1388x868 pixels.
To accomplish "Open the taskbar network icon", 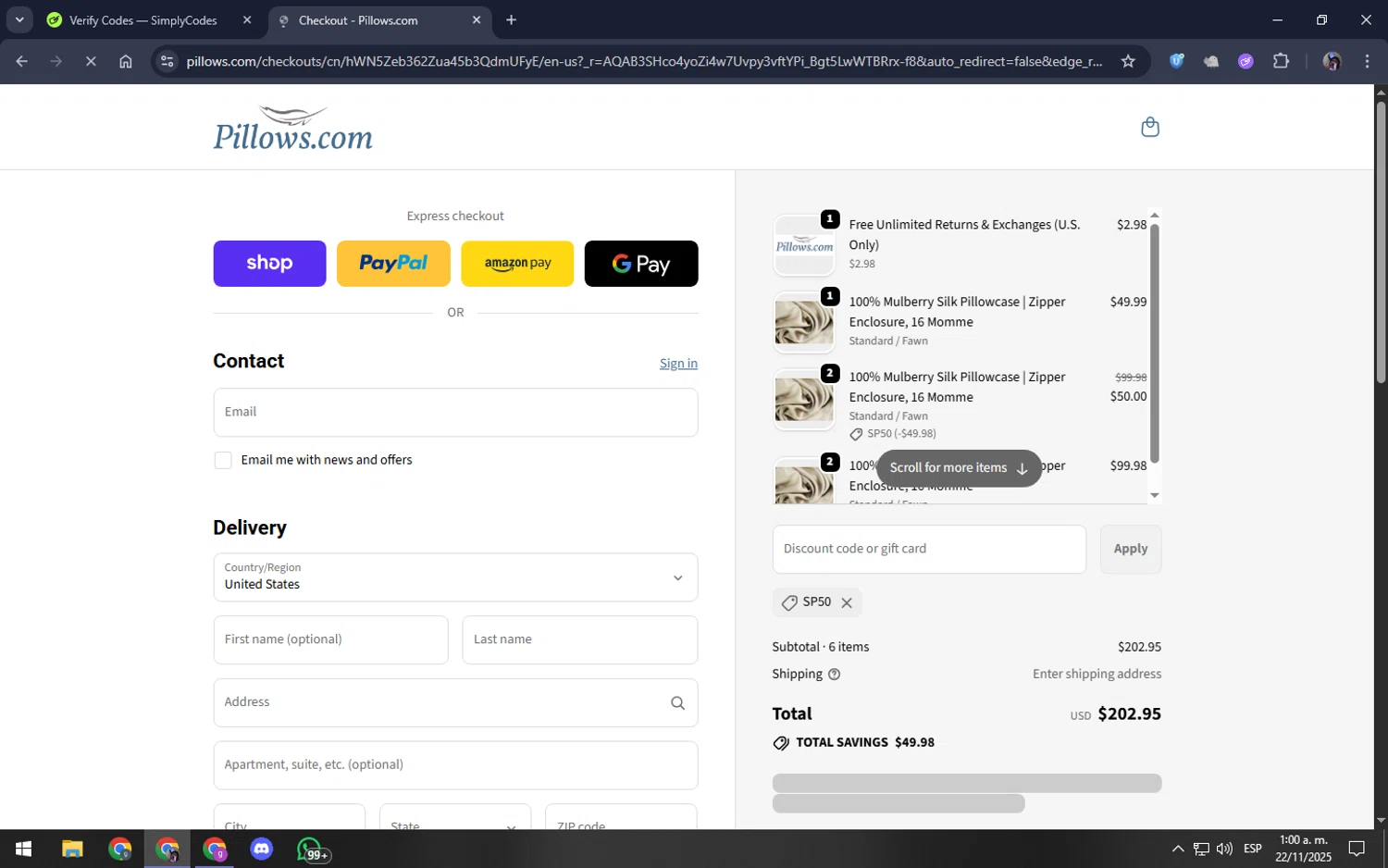I will point(1201,849).
